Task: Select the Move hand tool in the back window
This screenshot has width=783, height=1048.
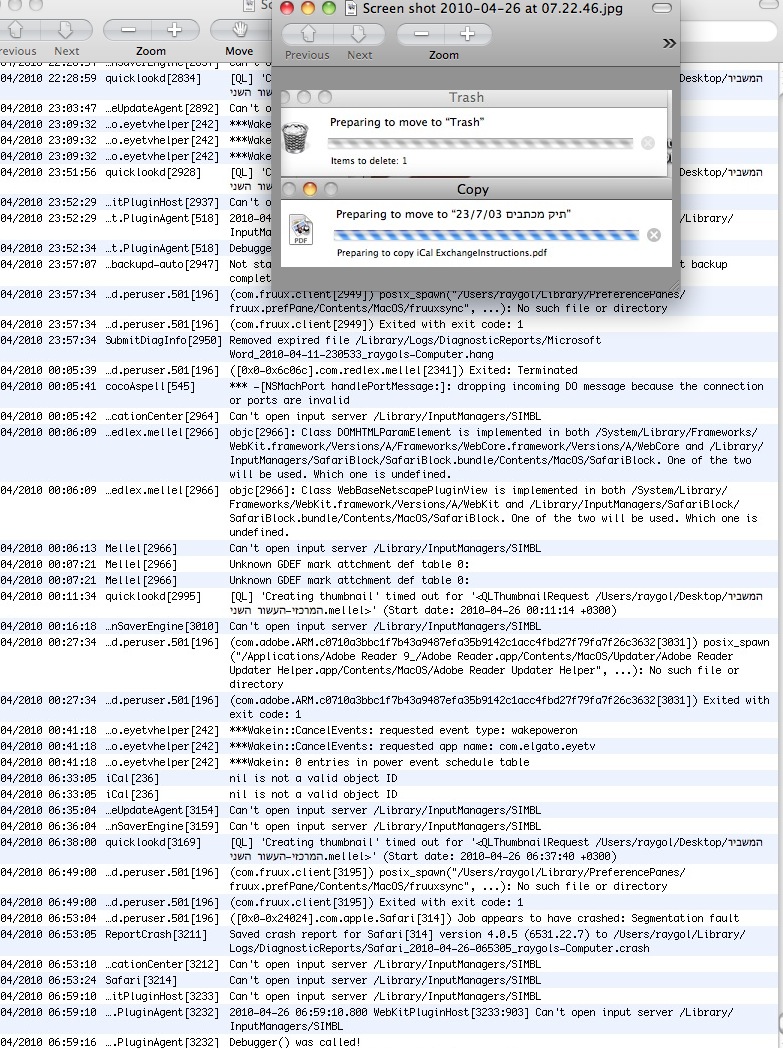Action: click(x=239, y=30)
